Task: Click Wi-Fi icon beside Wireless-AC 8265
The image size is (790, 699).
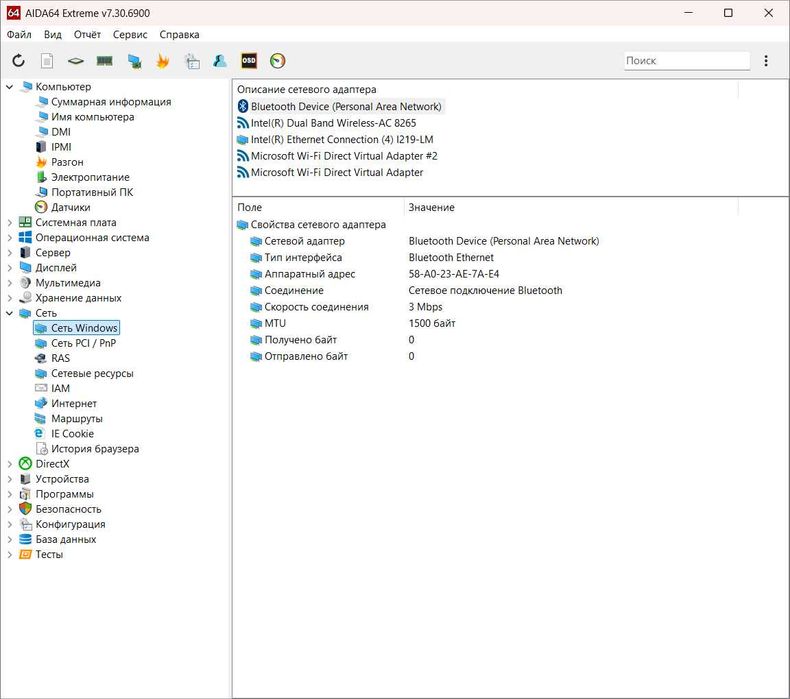Action: pos(243,123)
